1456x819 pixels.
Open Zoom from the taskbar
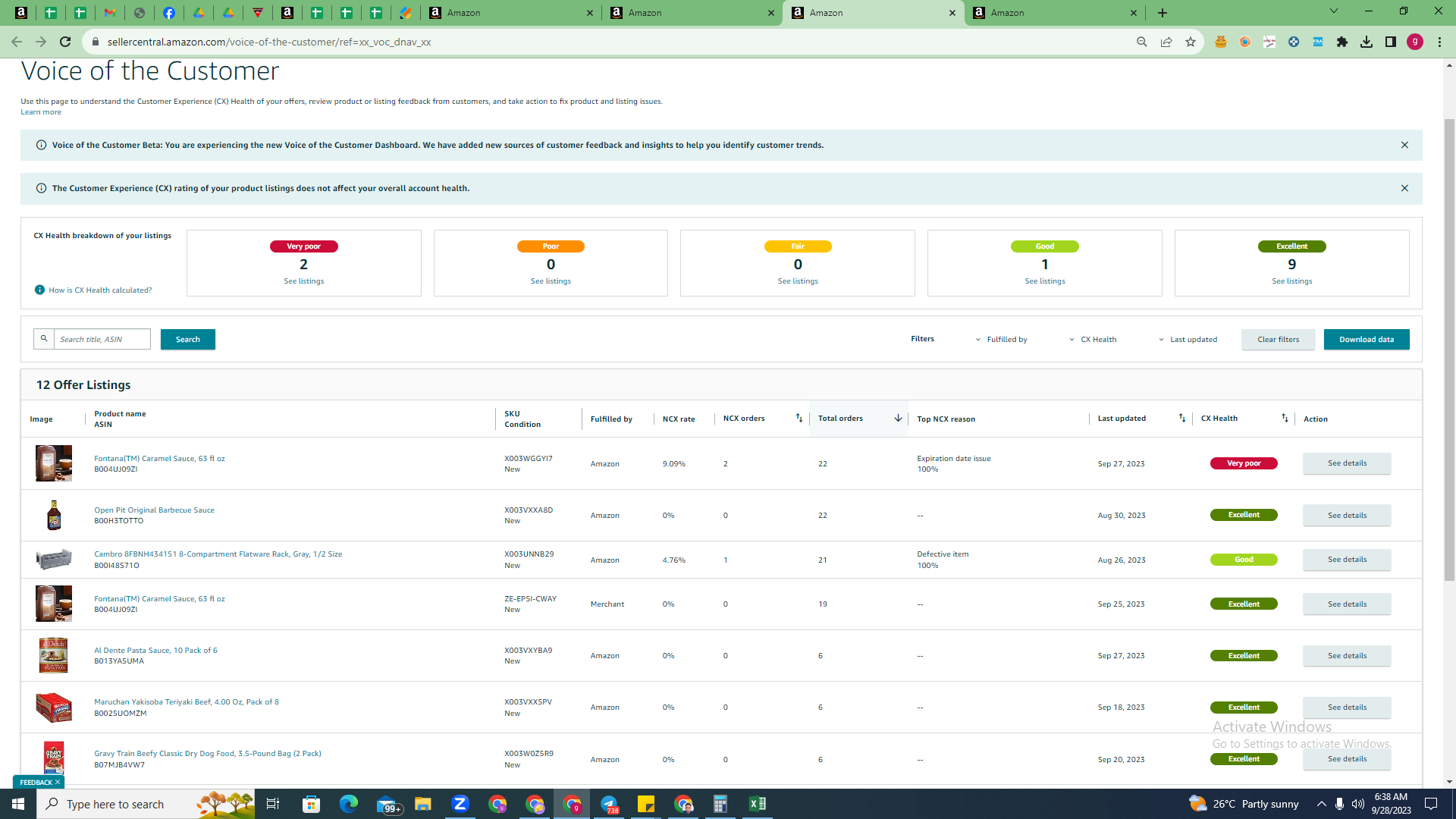[x=460, y=804]
